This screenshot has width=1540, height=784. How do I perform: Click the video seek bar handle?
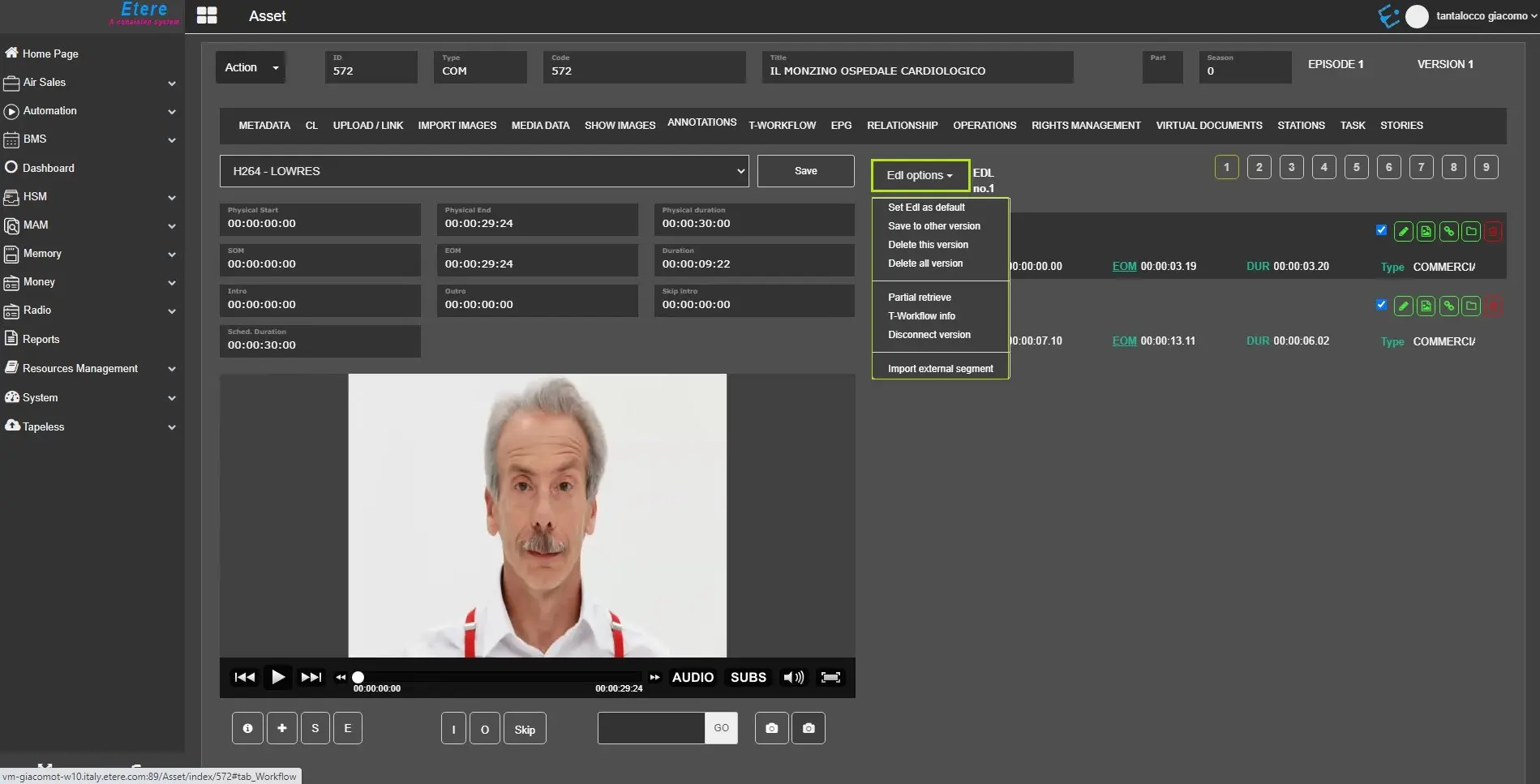click(358, 677)
